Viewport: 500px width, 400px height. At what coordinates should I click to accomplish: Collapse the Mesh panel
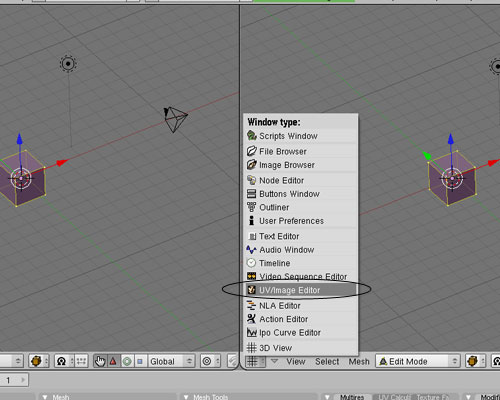tap(45, 397)
